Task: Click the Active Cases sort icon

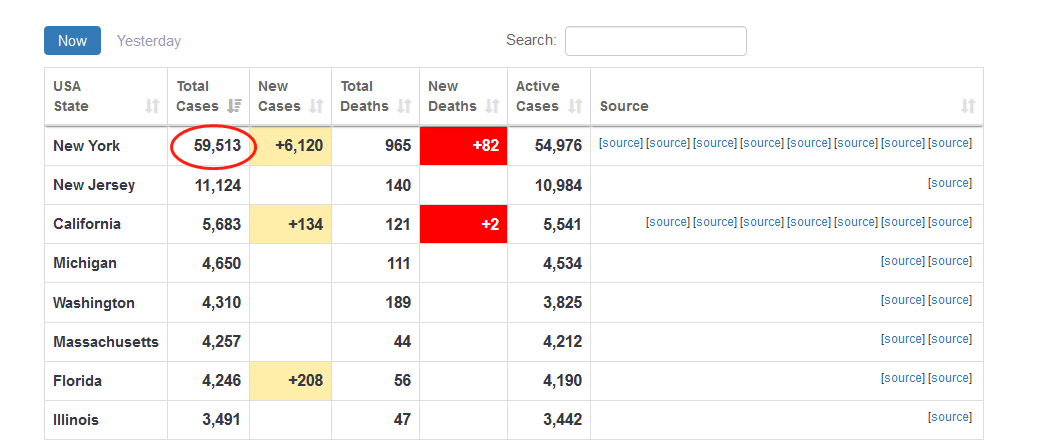Action: (575, 106)
